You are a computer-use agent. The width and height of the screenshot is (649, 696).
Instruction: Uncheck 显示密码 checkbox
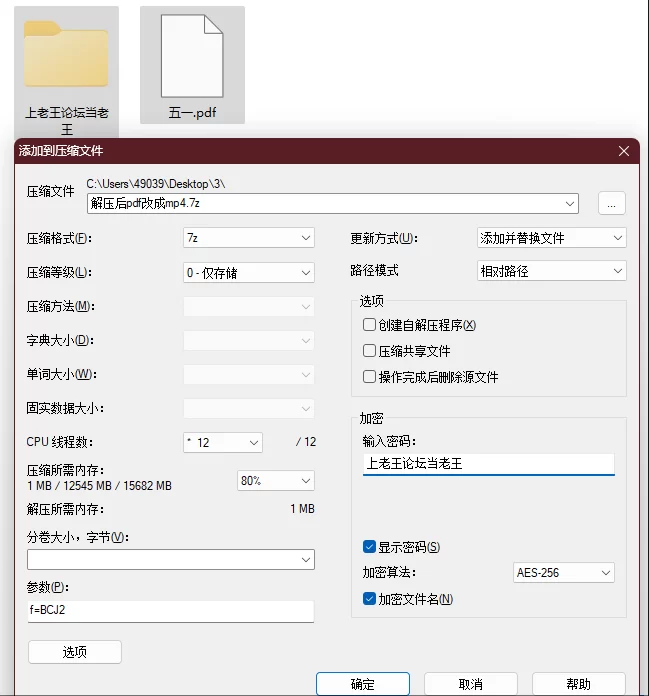click(x=369, y=547)
